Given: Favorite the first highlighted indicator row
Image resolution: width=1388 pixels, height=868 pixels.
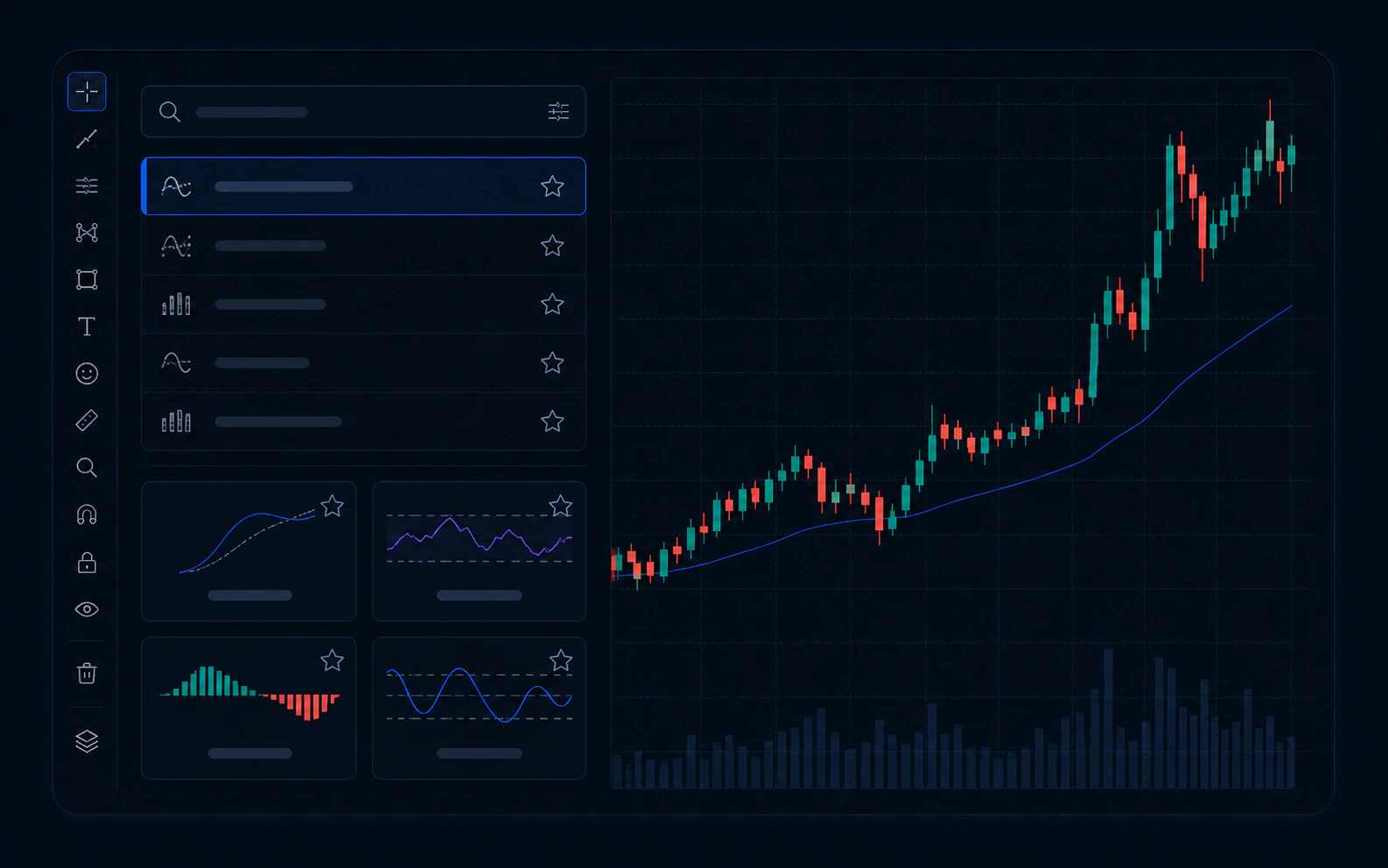Looking at the screenshot, I should tap(552, 186).
